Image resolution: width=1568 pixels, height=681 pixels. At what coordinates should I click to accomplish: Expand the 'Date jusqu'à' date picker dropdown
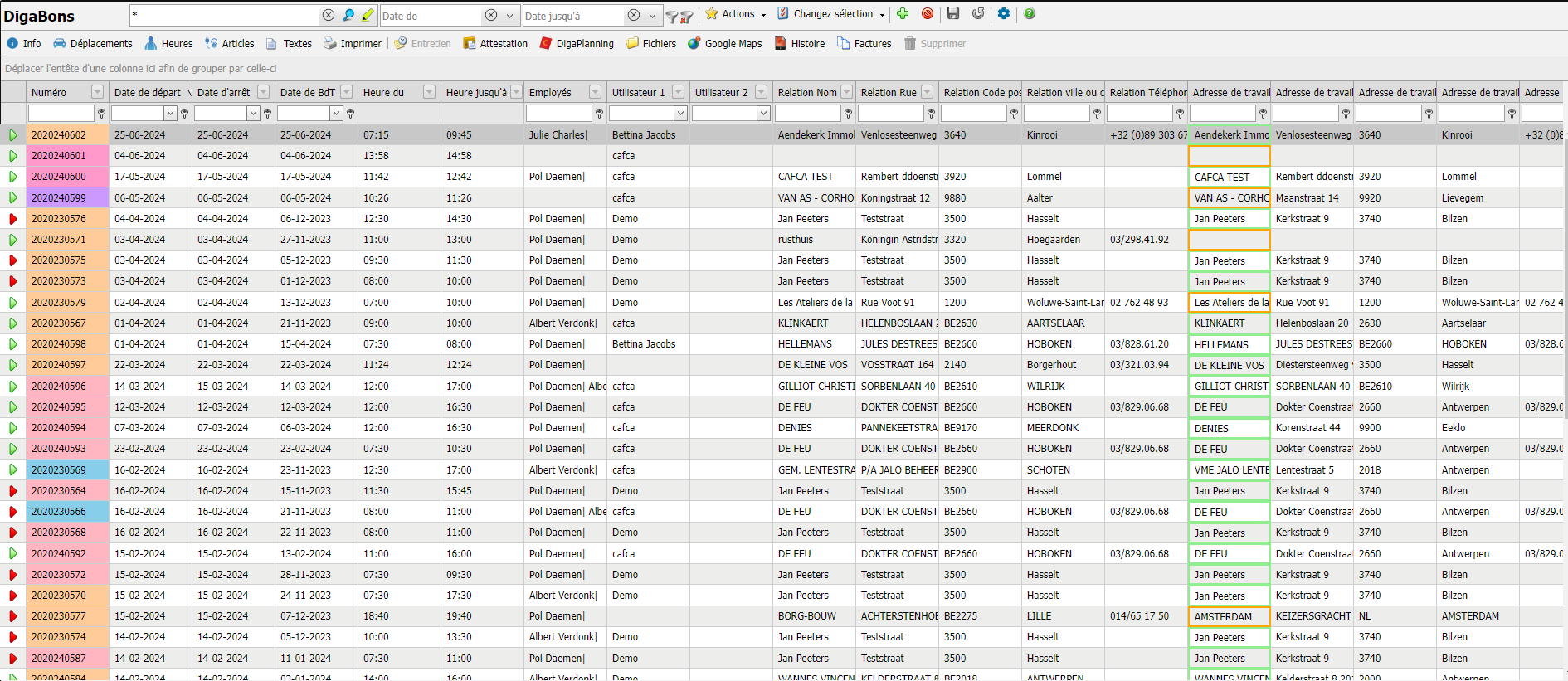point(652,16)
